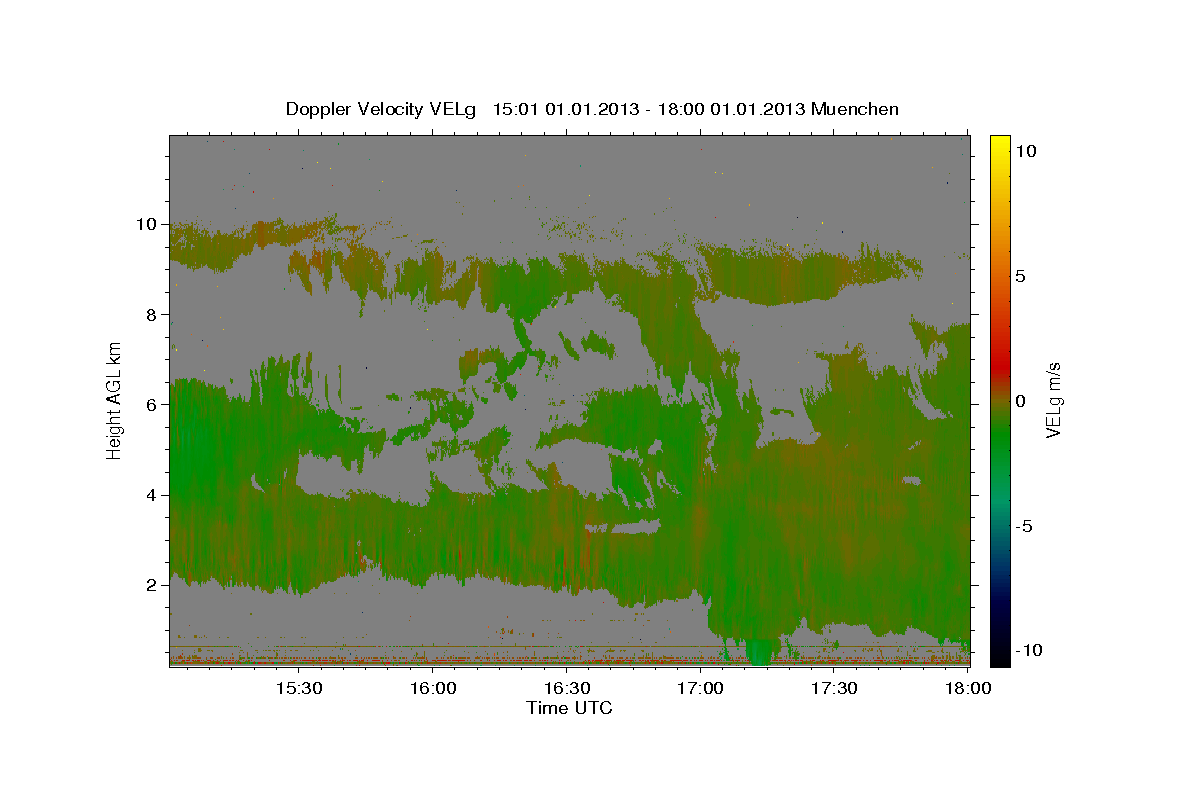Viewport: 1200px width, 800px height.
Task: Click the 'Height AGL km' axis label
Action: pyautogui.click(x=115, y=401)
